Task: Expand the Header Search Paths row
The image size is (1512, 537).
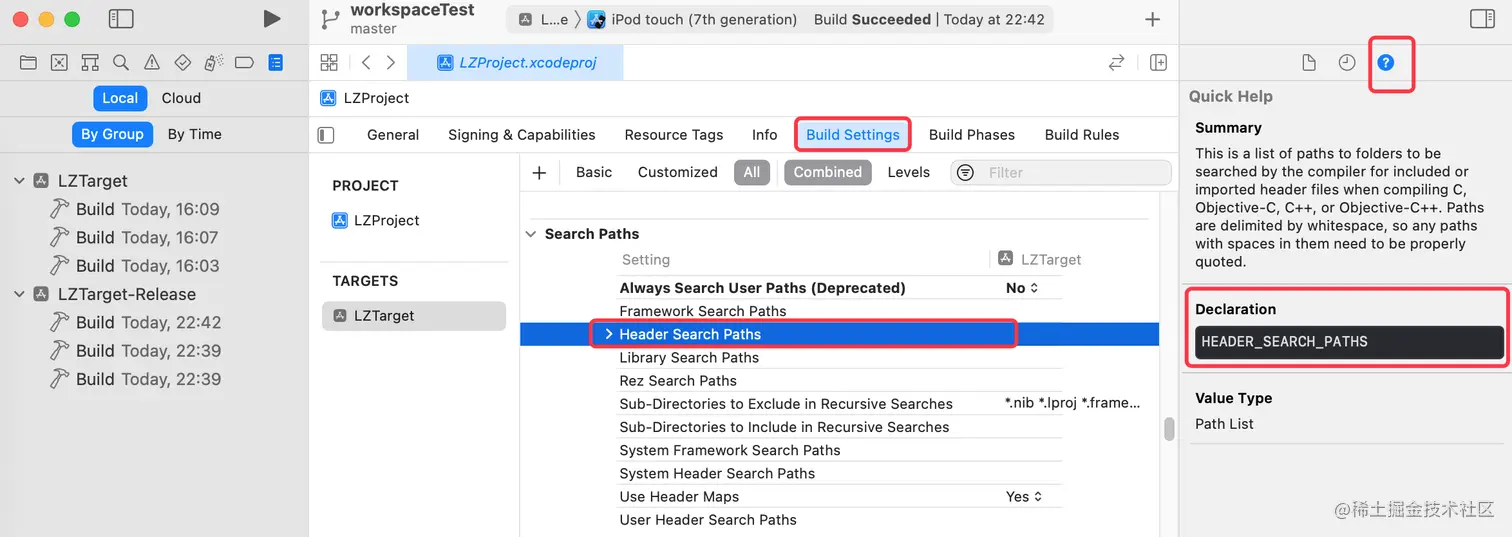Action: pos(608,334)
